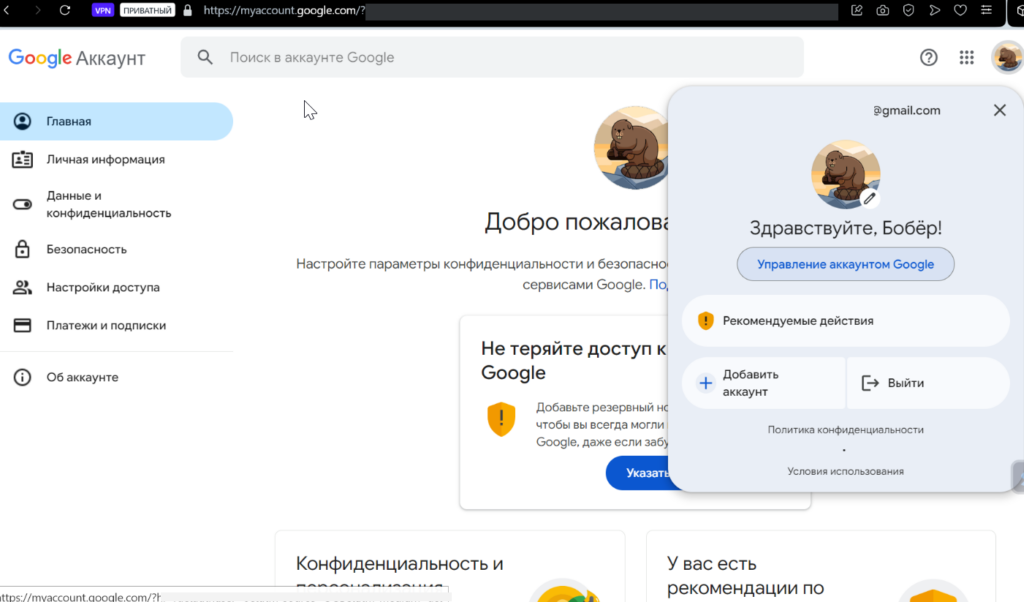Image resolution: width=1024 pixels, height=602 pixels.
Task: Select Главная in the sidebar
Action: pos(116,121)
